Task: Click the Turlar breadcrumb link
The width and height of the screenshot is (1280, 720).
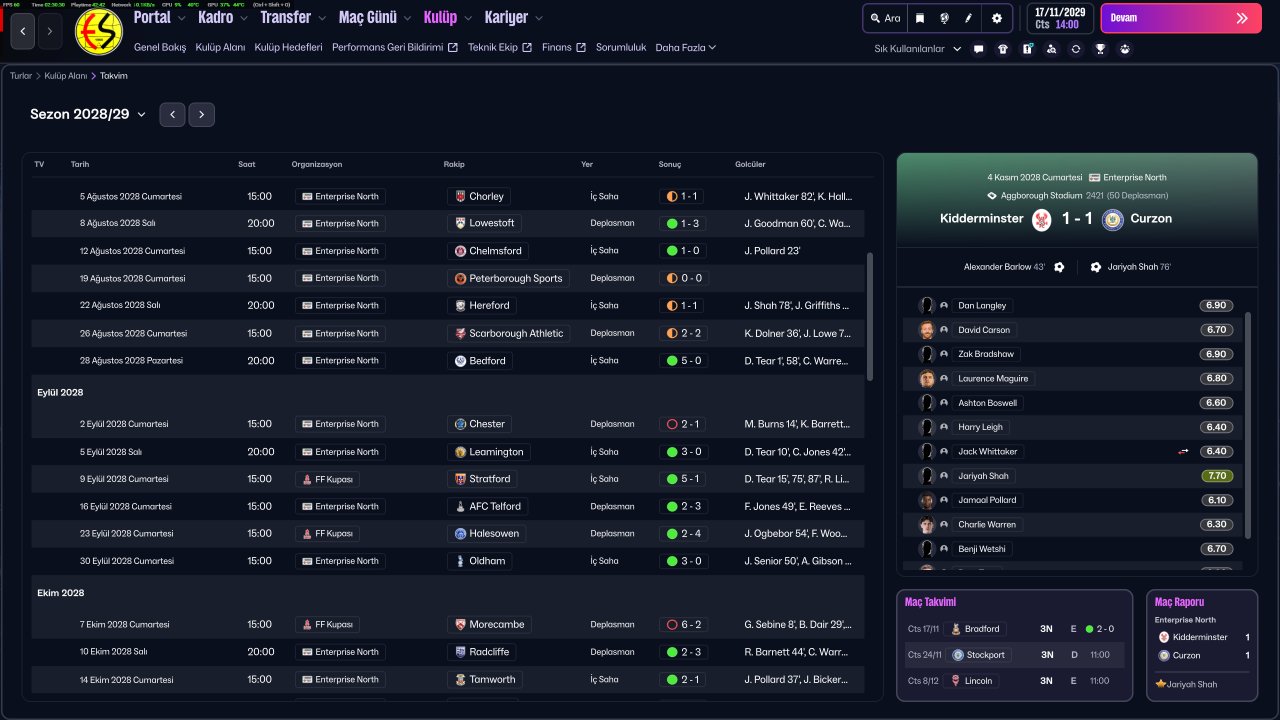Action: (x=21, y=76)
